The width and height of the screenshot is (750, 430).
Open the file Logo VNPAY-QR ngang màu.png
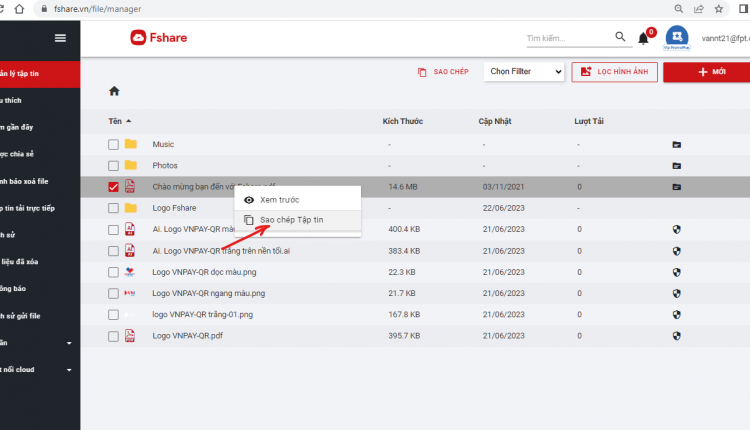(x=209, y=293)
